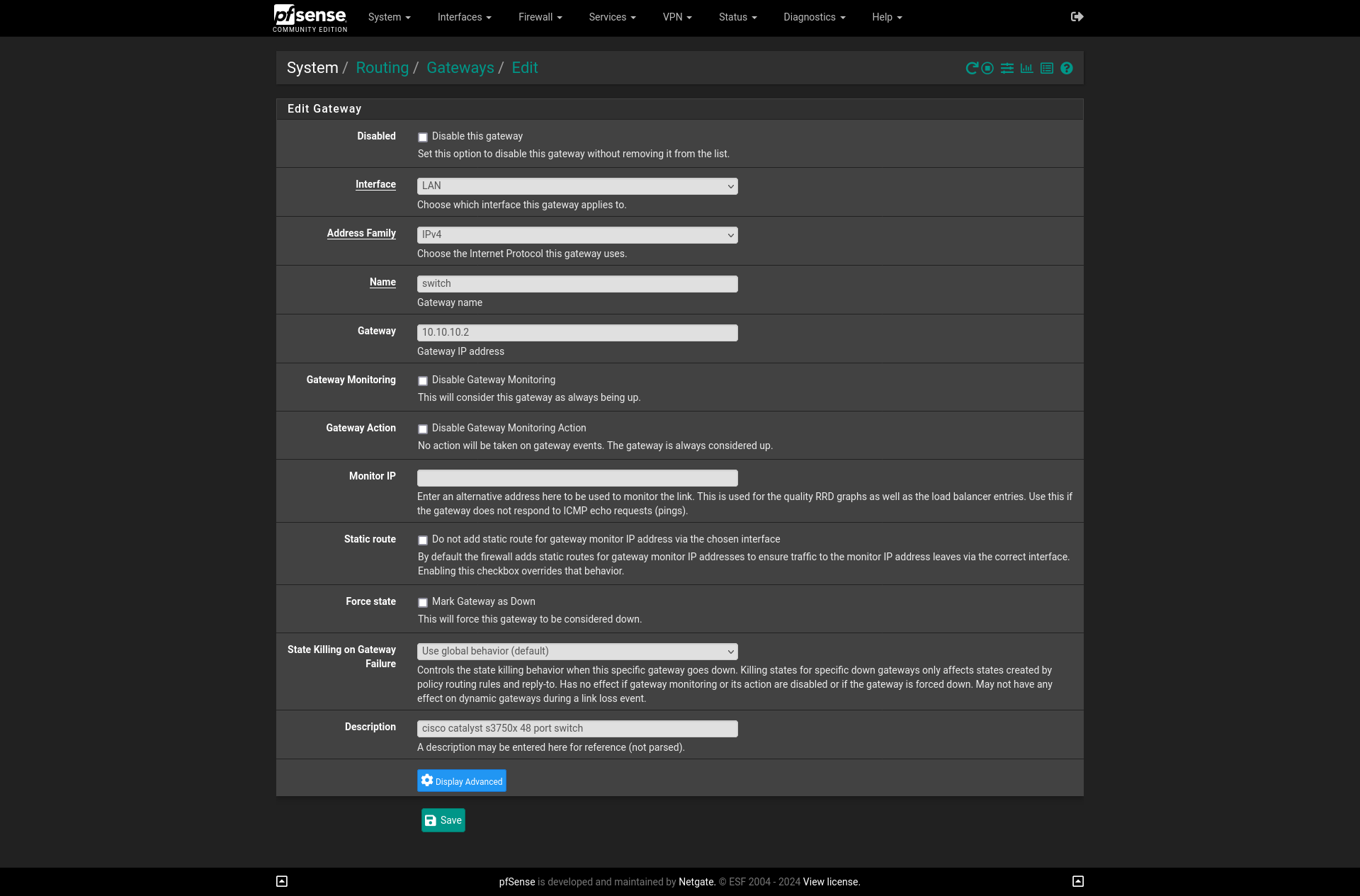The image size is (1360, 896).
Task: Open the related status bar-chart icon
Action: [1026, 69]
